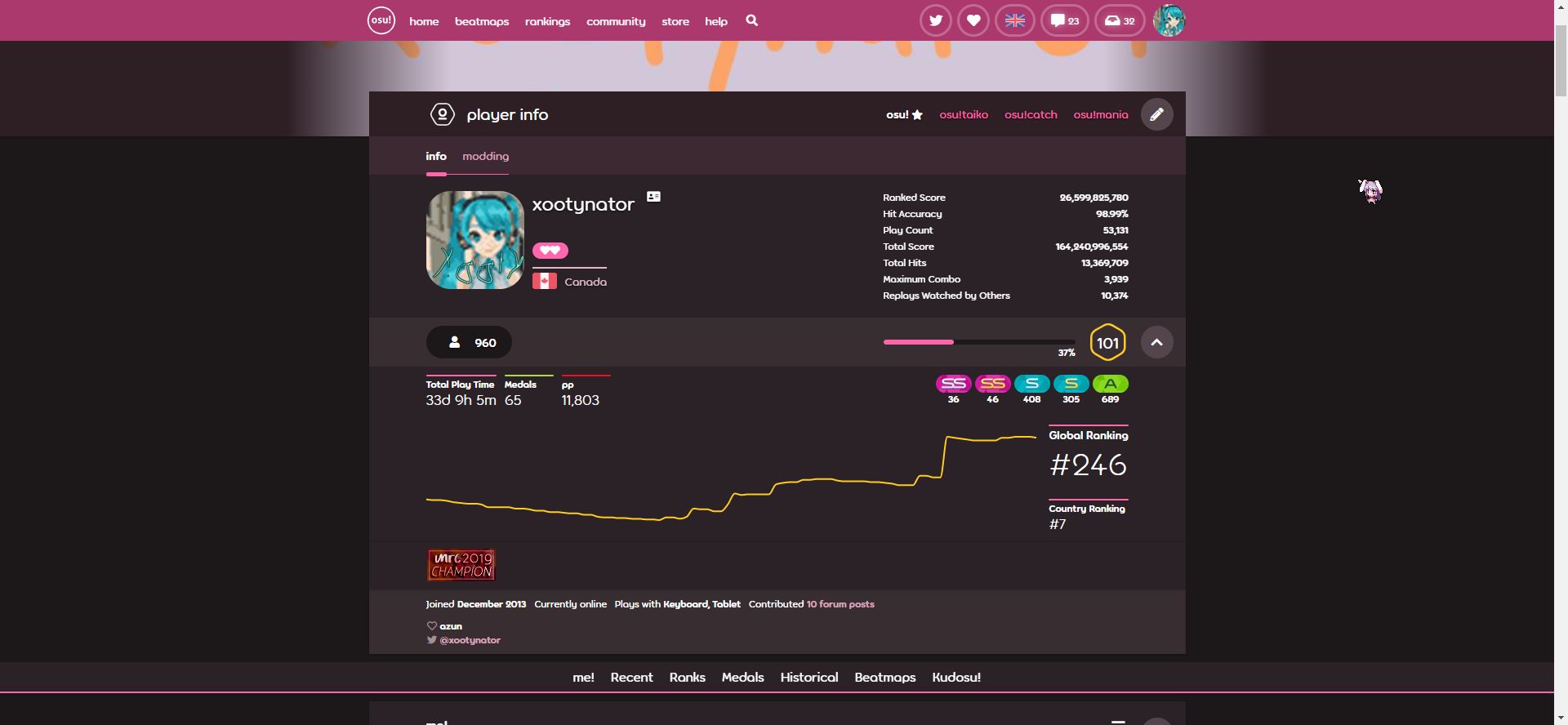Screen dimensions: 1568x725
Task: Open the store menu
Action: (675, 21)
